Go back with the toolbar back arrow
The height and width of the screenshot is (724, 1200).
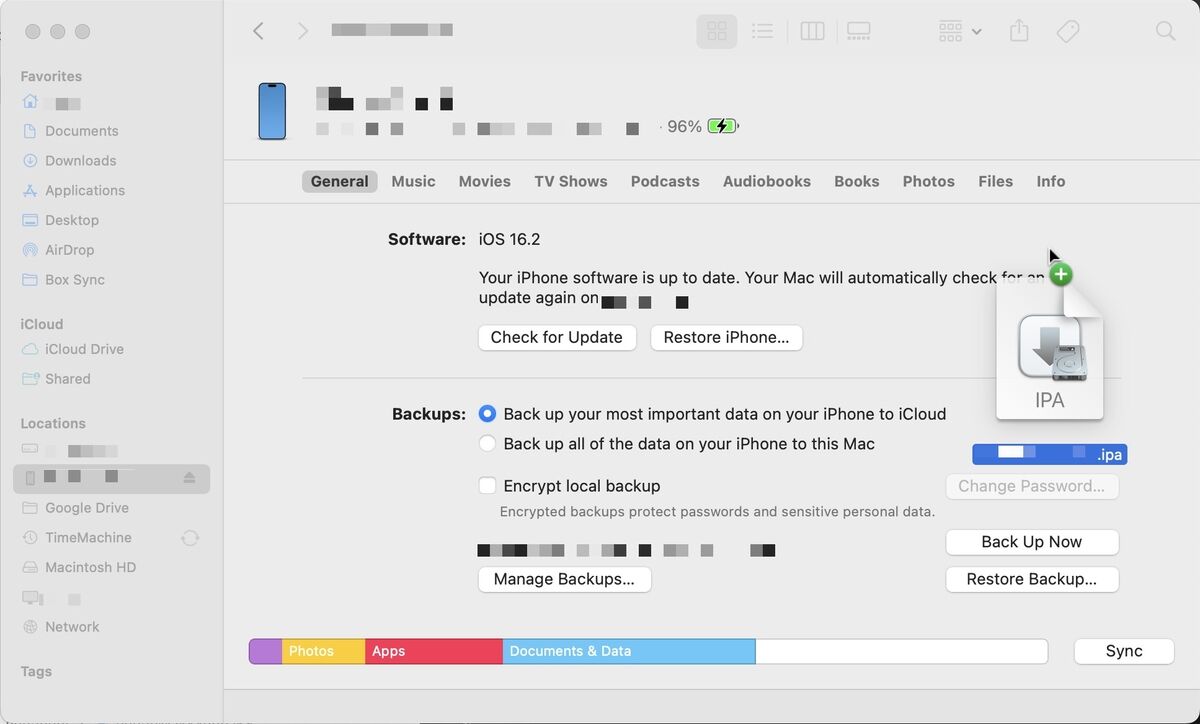click(258, 31)
